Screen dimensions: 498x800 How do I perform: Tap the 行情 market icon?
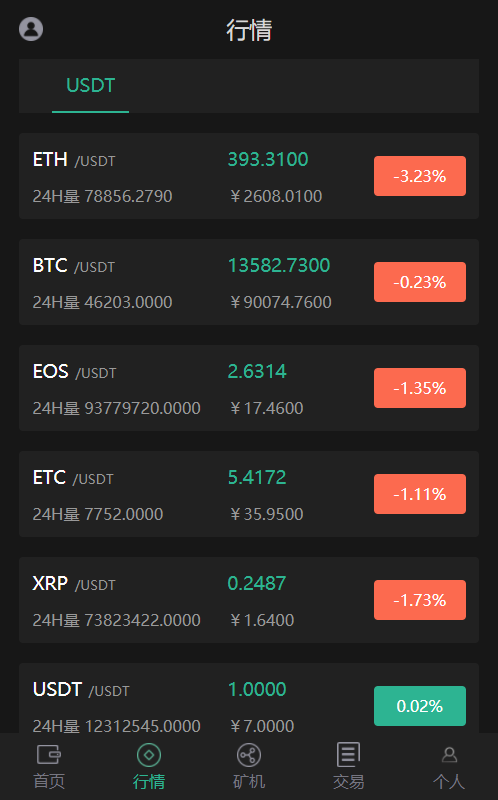pyautogui.click(x=149, y=755)
